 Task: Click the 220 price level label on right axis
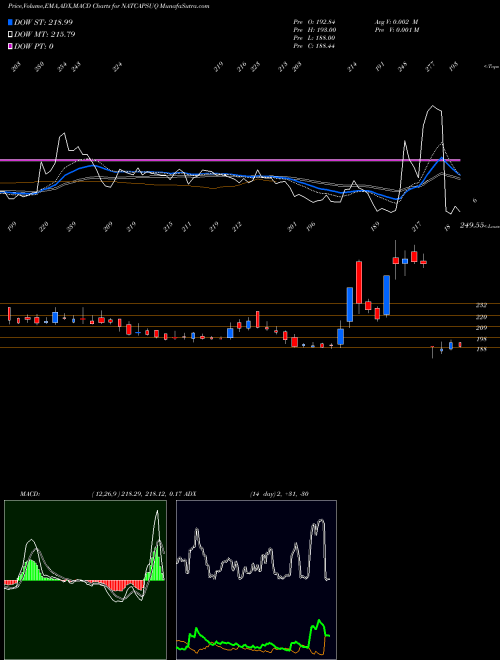pos(481,317)
